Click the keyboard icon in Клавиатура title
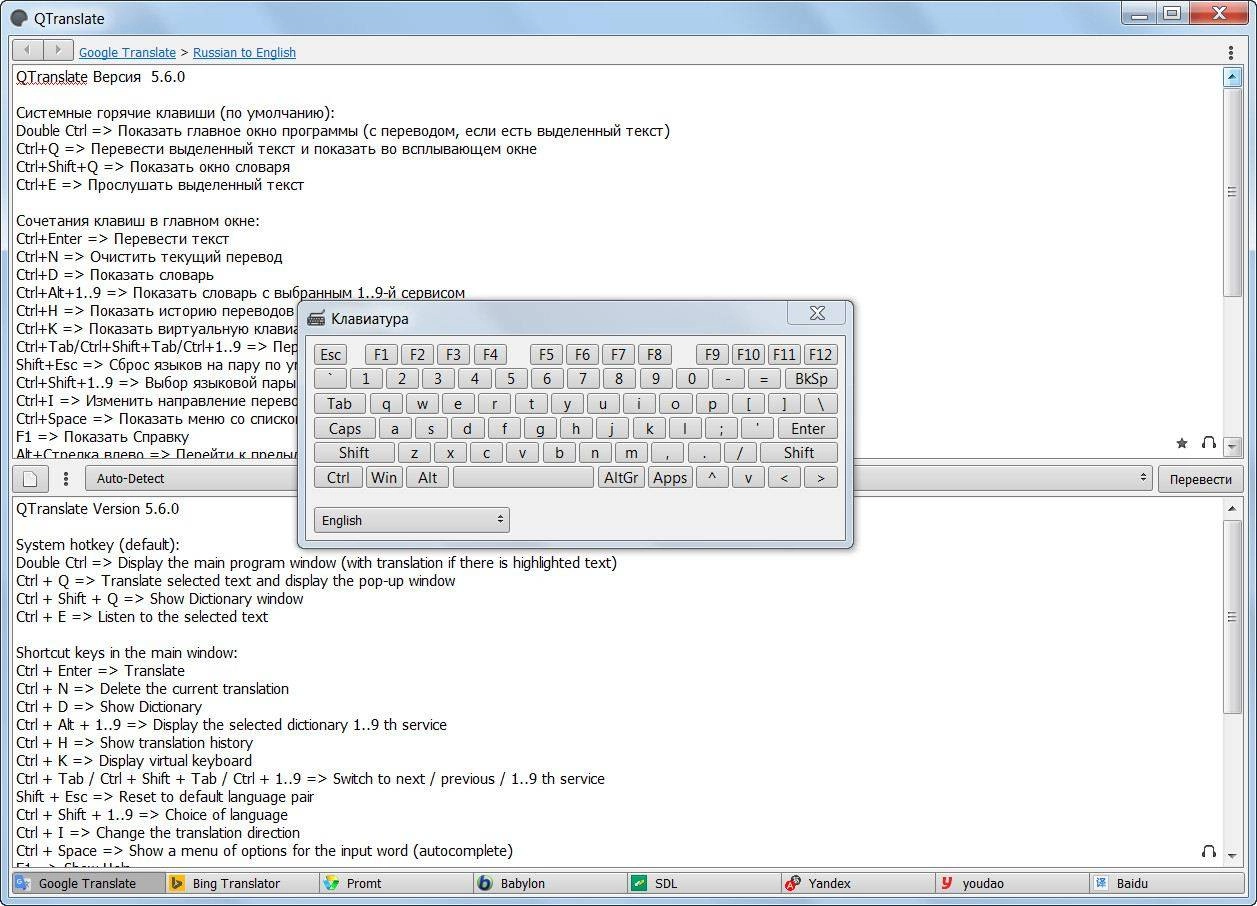This screenshot has height=906, width=1257. pyautogui.click(x=316, y=319)
